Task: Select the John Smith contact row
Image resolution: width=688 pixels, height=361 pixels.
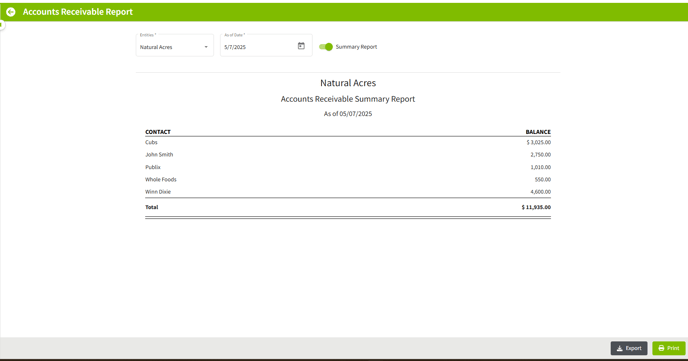Action: [x=348, y=154]
